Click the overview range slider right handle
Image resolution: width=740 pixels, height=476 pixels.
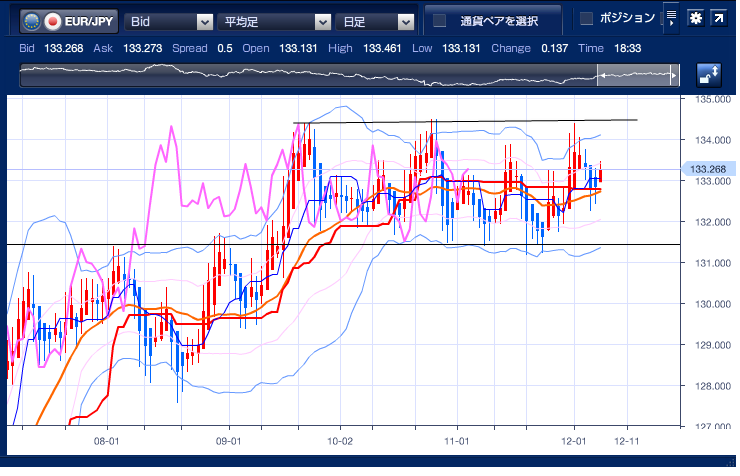(x=674, y=75)
